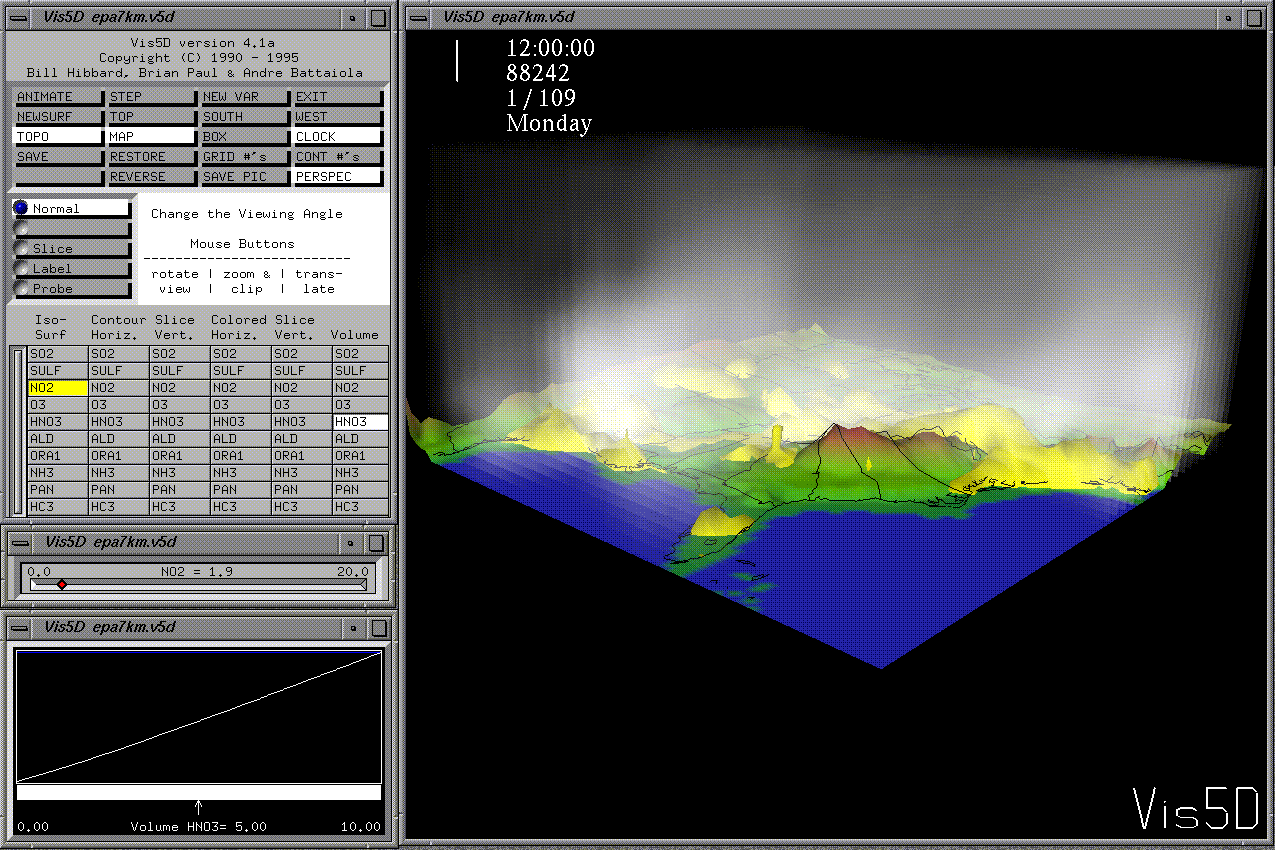
Task: Click the NO2 isolevel slider track
Action: coord(198,585)
